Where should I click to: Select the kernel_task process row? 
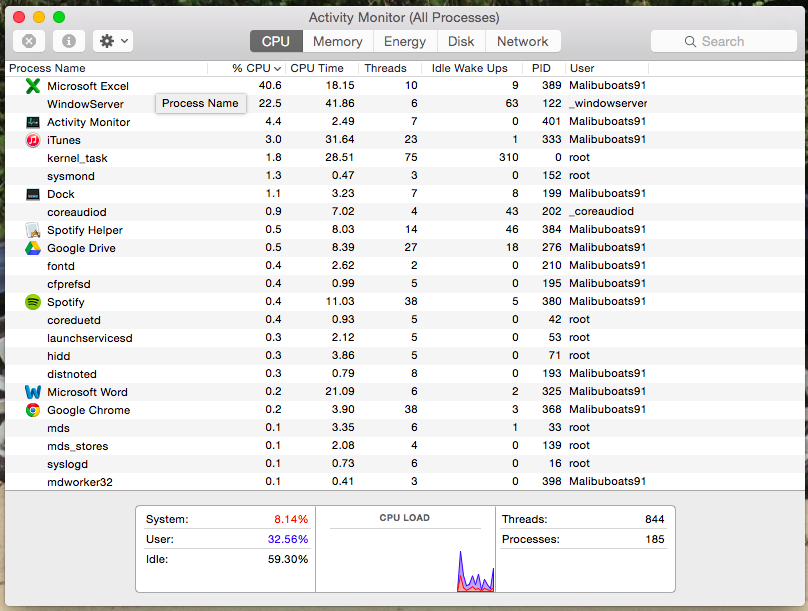click(x=405, y=158)
